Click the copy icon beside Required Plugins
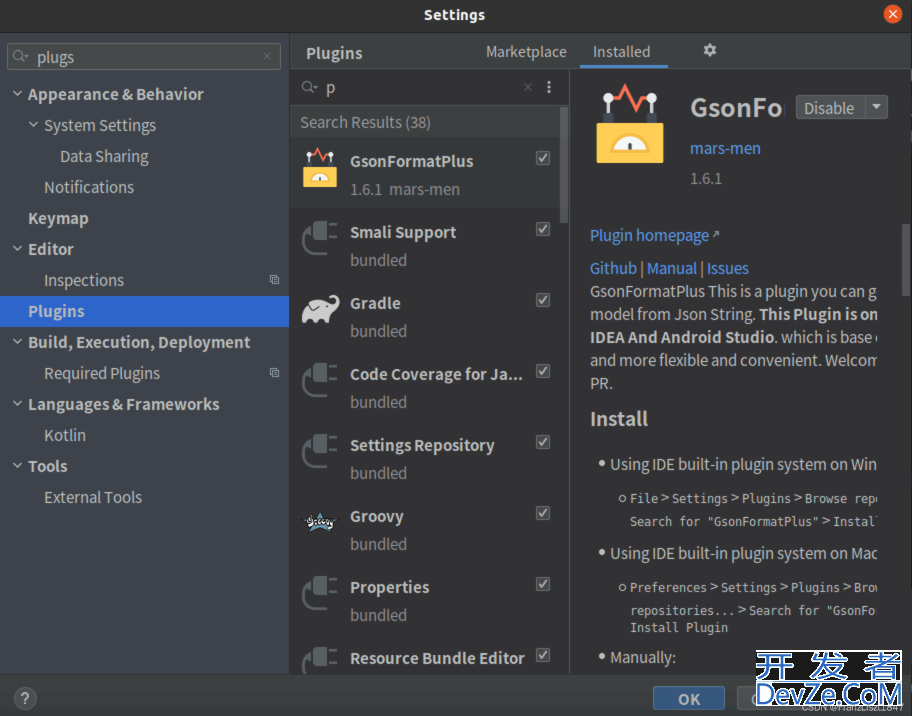Screen dimensions: 912x716 [x=275, y=373]
